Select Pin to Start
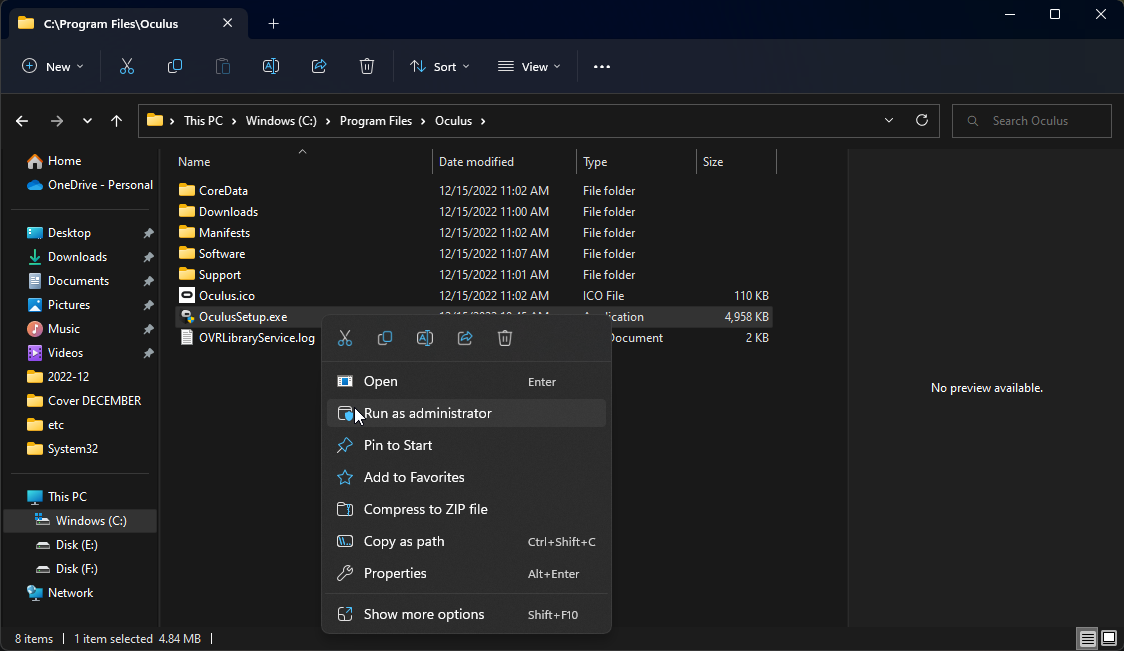 tap(467, 445)
